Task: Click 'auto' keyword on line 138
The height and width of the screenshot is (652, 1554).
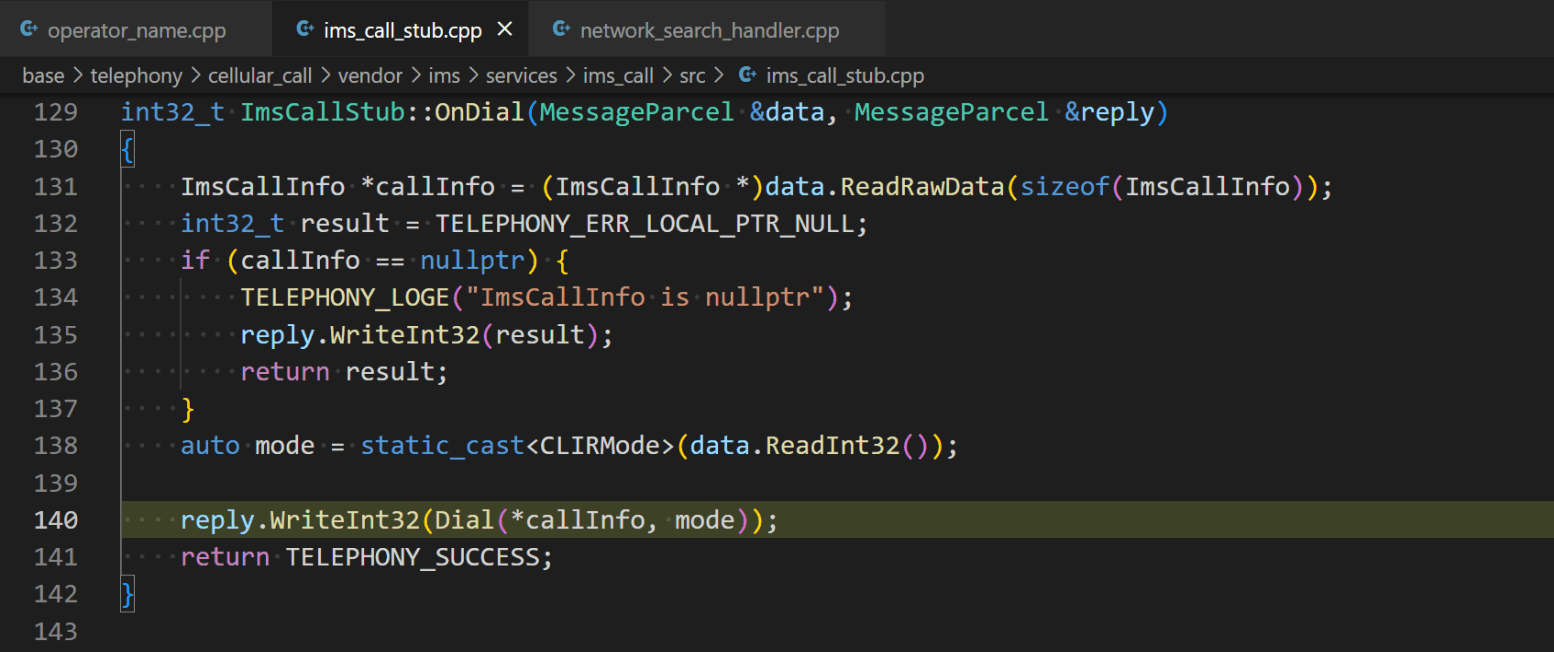Action: pyautogui.click(x=210, y=446)
